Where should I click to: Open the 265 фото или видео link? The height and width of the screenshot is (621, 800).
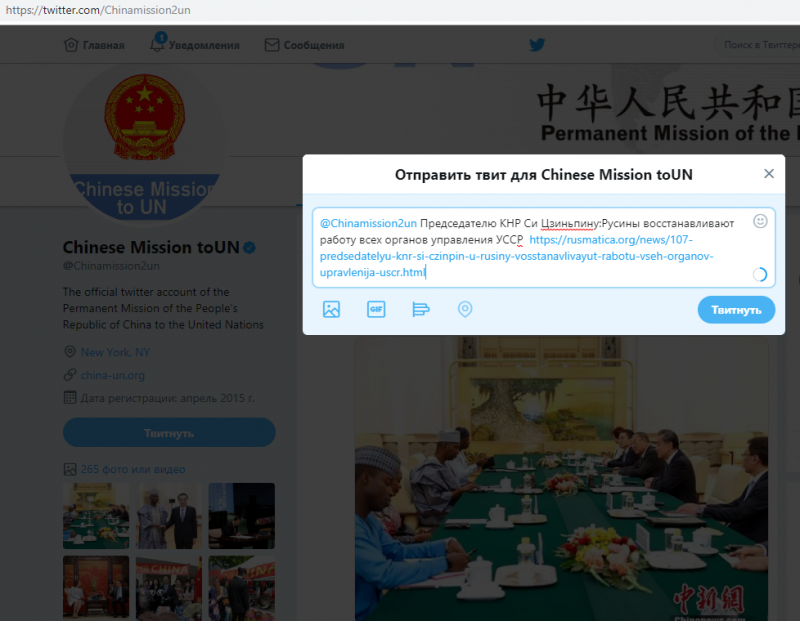133,469
